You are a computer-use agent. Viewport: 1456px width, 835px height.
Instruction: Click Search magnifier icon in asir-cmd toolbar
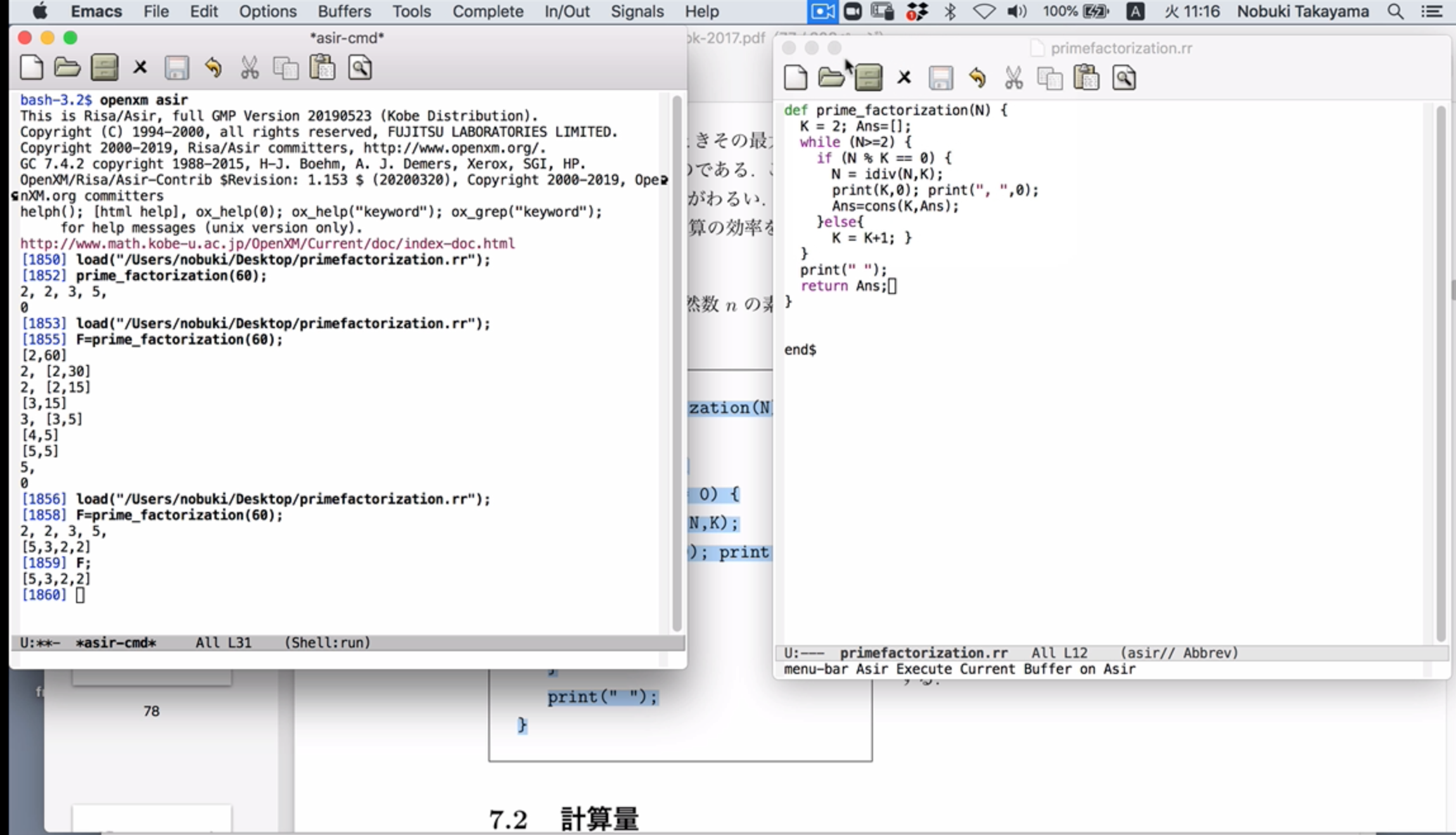click(360, 68)
